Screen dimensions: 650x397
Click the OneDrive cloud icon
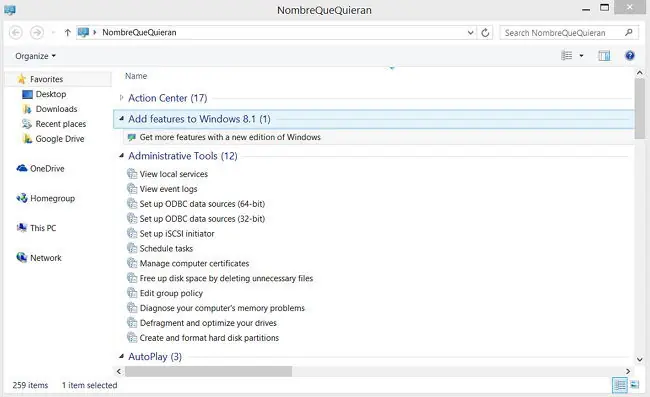[x=22, y=168]
